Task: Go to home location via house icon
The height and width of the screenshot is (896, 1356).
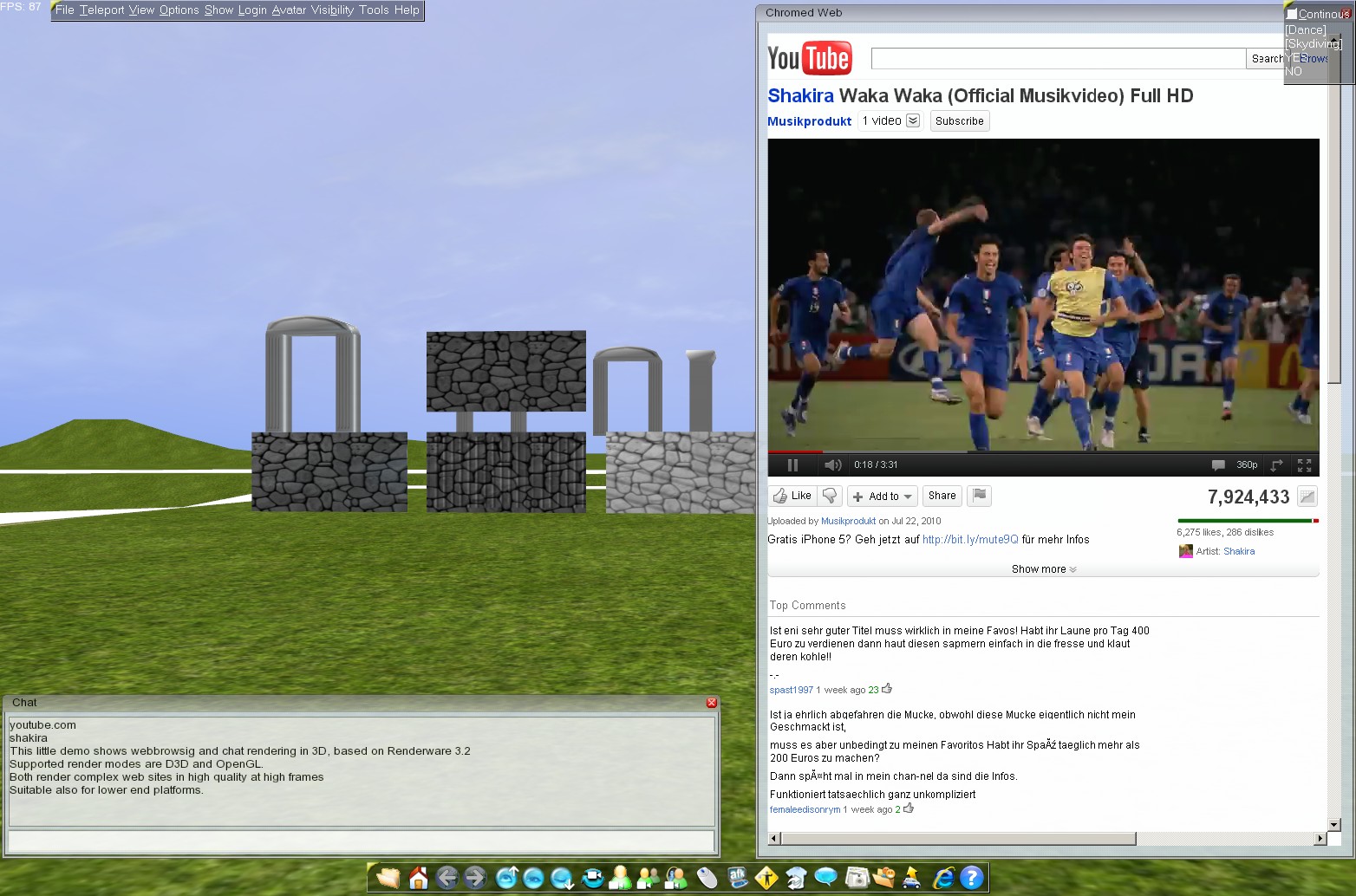Action: click(418, 878)
